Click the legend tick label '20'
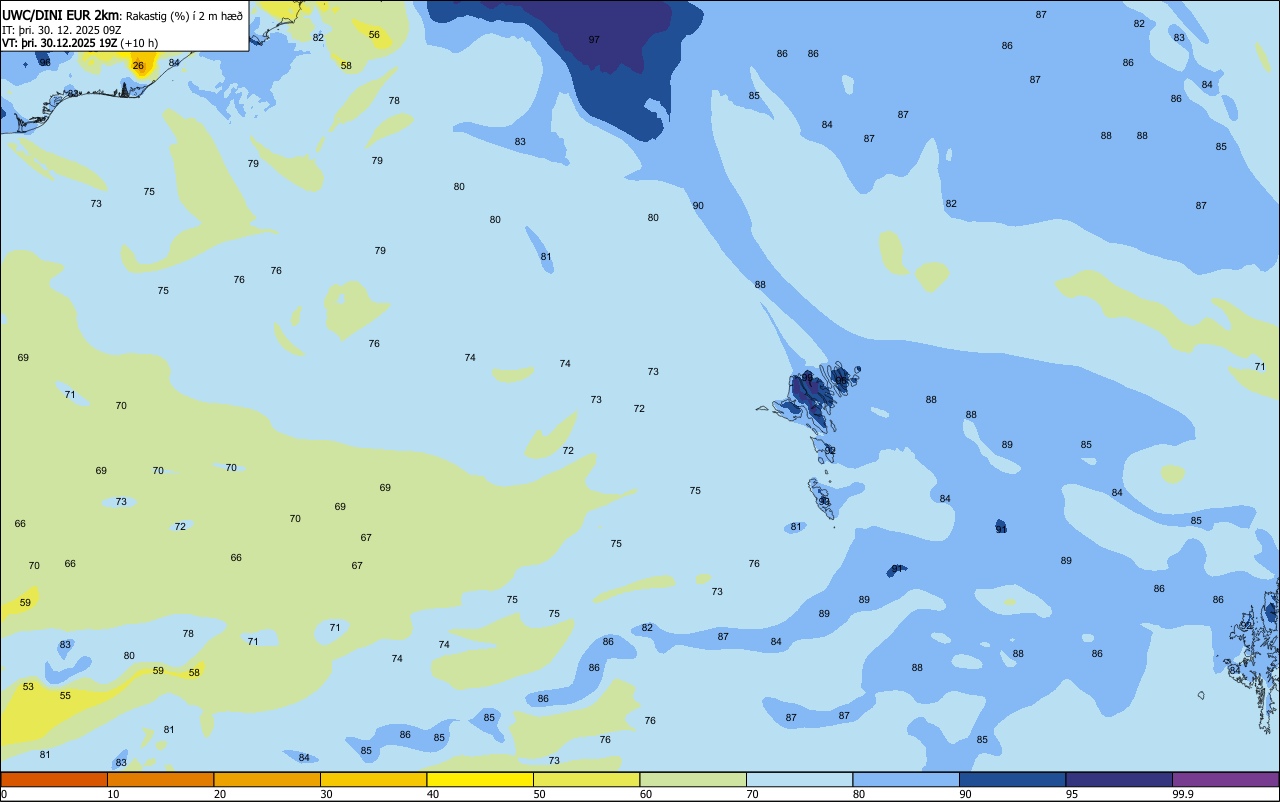1280x802 pixels. pos(220,794)
